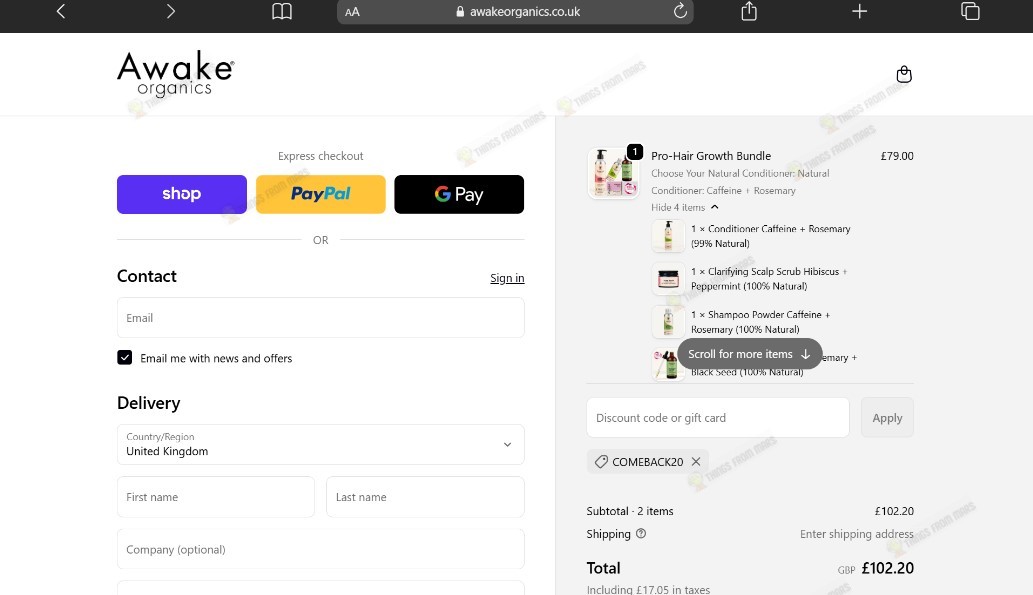The width and height of the screenshot is (1033, 595).
Task: Focus the Last name field
Action: pos(426,497)
